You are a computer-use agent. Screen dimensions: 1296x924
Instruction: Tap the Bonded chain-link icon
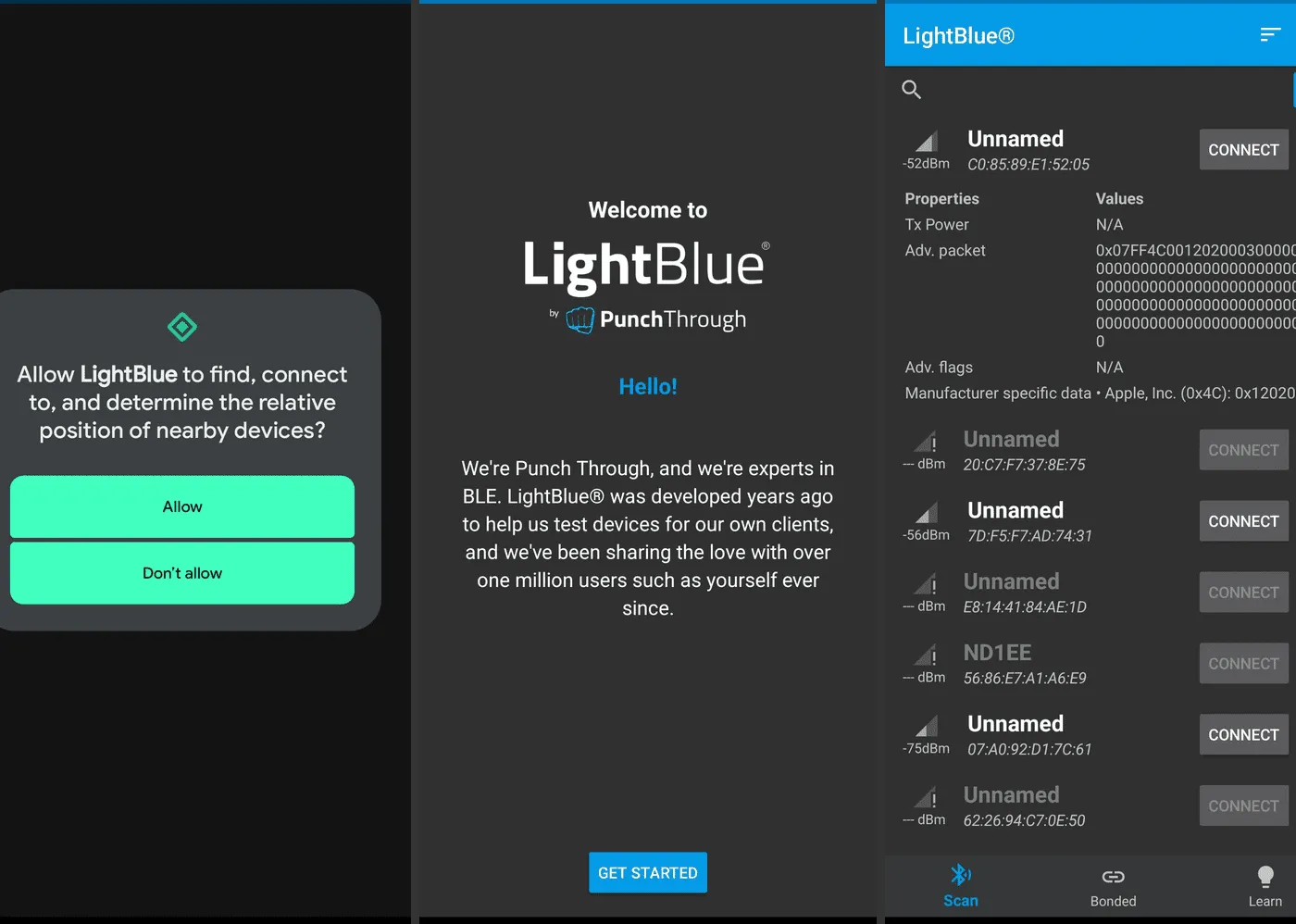click(1113, 874)
